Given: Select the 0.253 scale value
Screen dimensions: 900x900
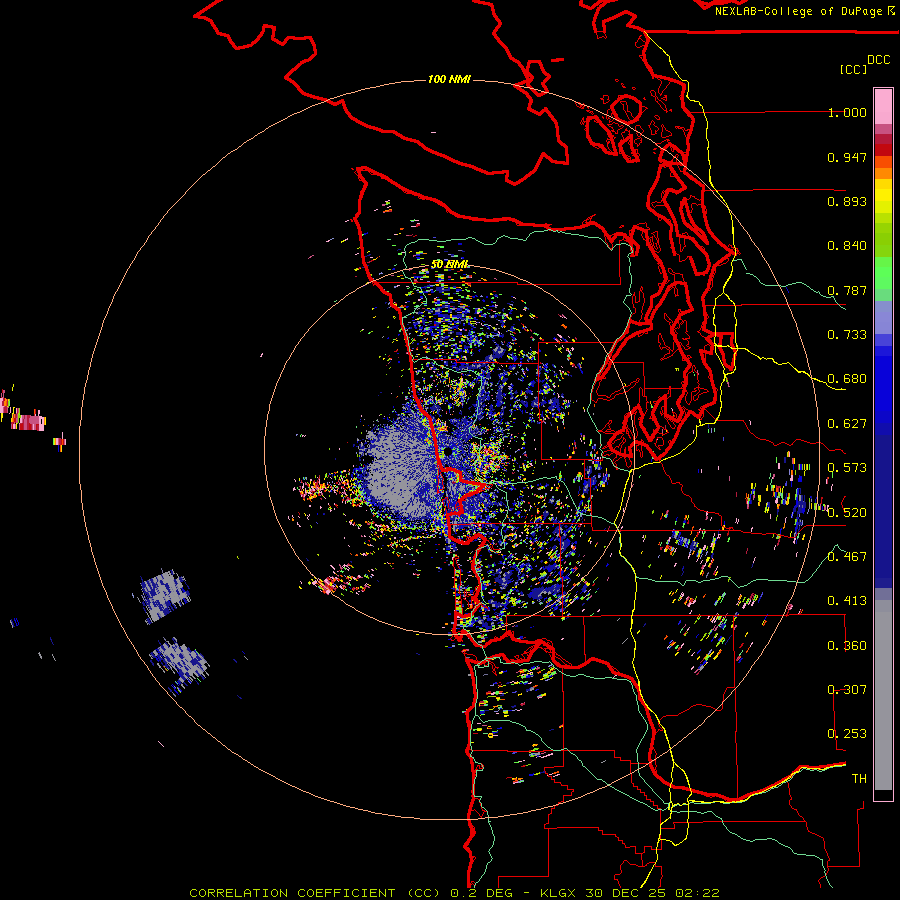Looking at the screenshot, I should [847, 734].
